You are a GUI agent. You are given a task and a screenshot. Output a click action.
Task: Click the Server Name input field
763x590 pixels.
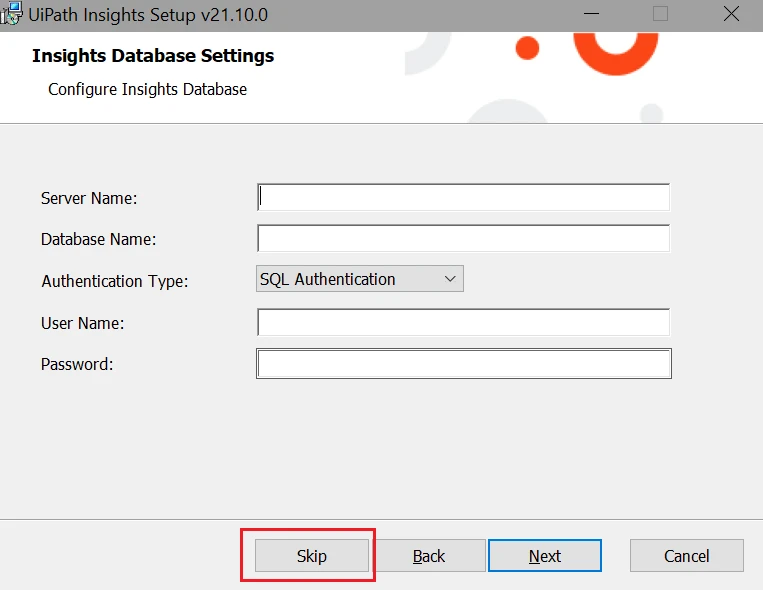click(463, 197)
